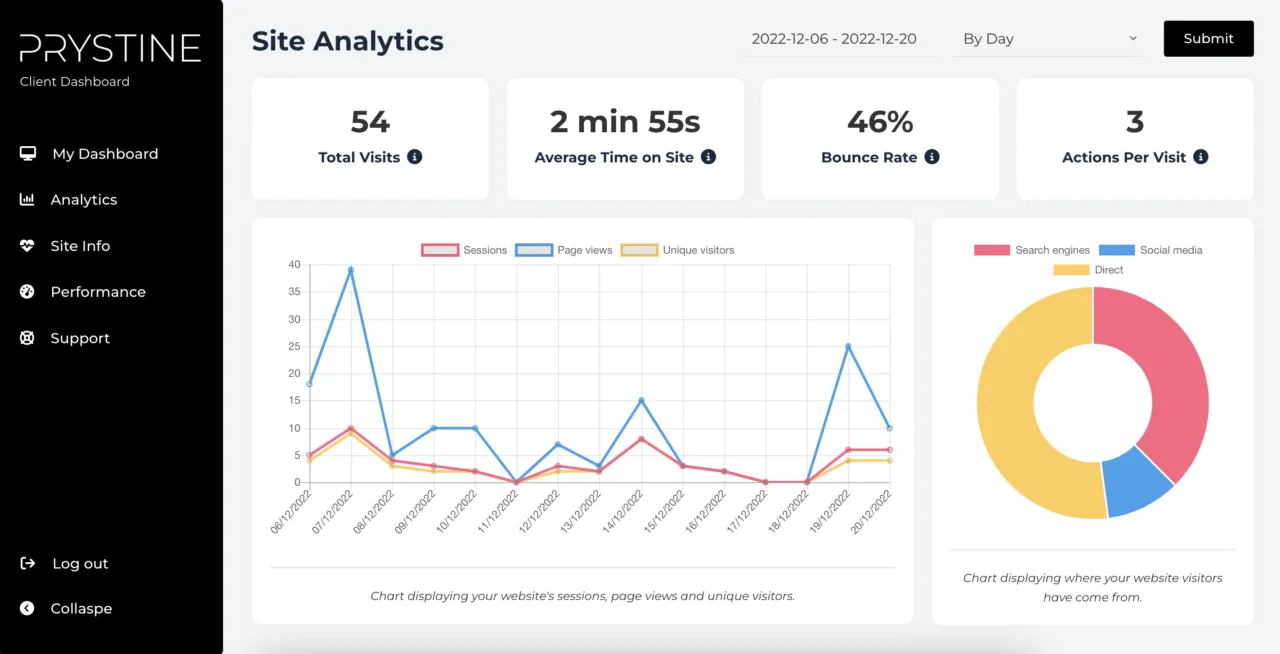Open the Site Info page

tap(80, 245)
